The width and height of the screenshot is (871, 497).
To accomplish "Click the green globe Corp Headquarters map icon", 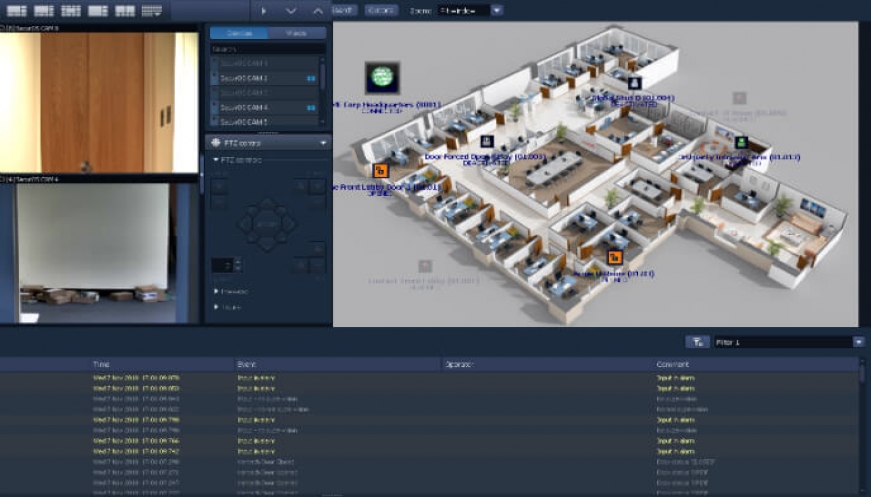I will click(382, 77).
